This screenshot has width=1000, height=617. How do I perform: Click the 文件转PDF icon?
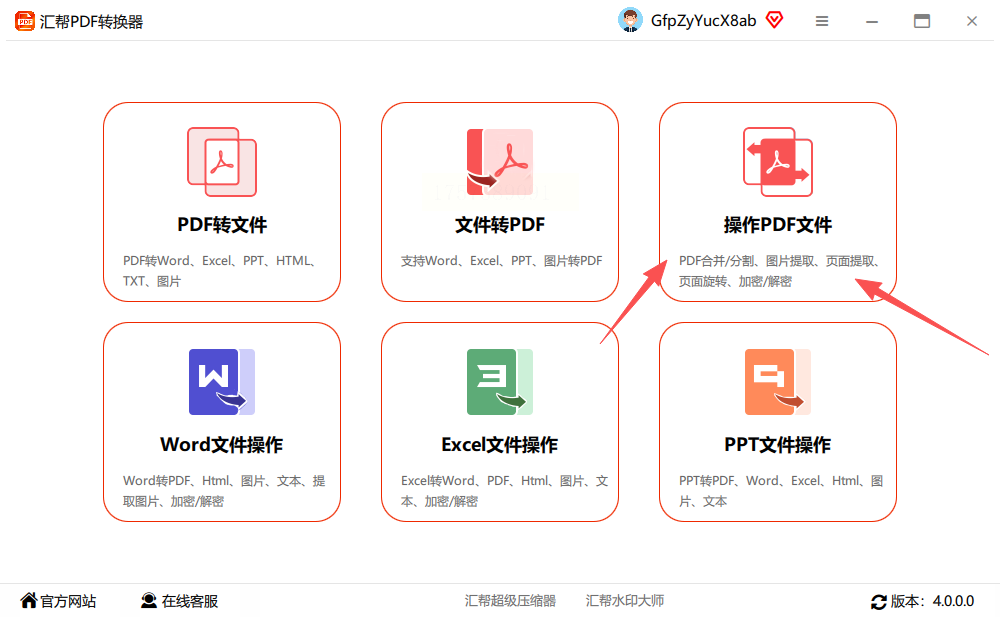[x=500, y=162]
